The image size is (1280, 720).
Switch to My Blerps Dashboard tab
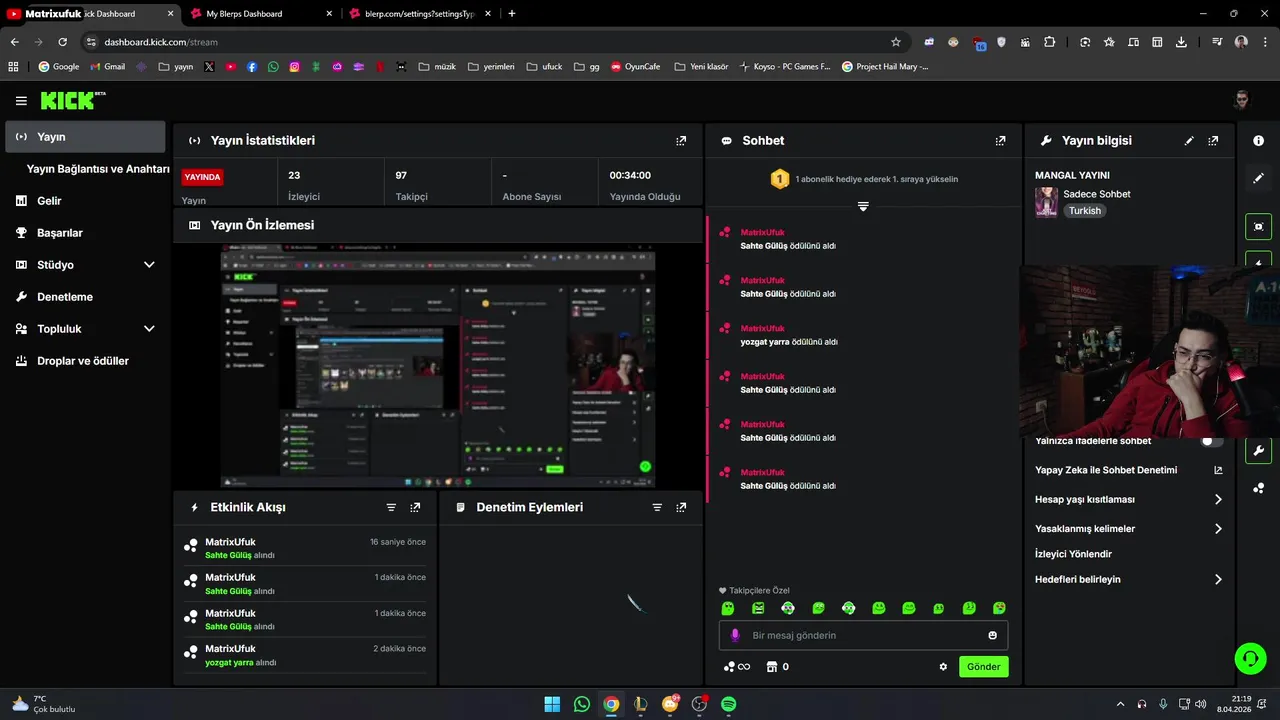coord(262,14)
